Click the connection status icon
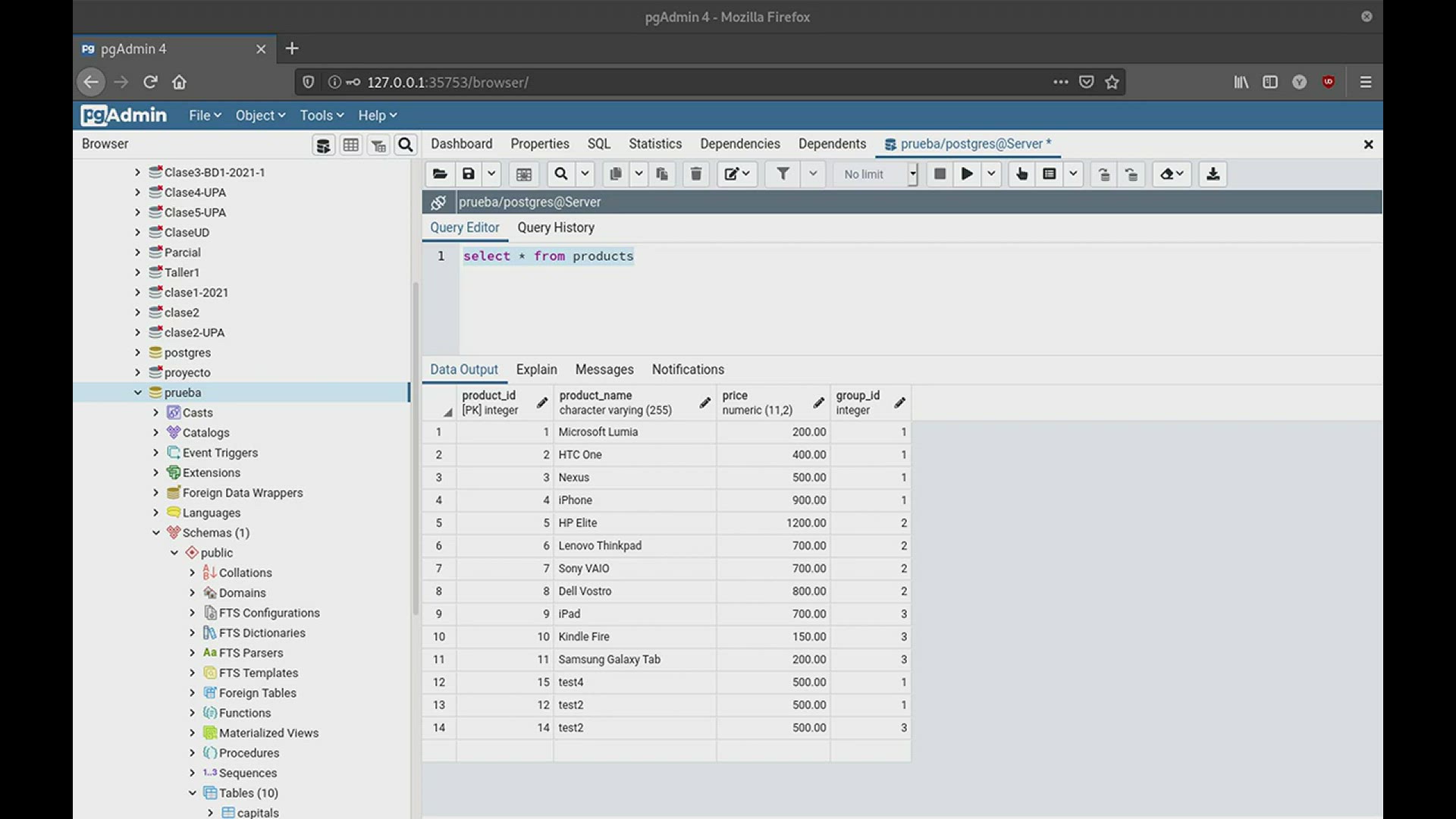This screenshot has height=819, width=1456. (438, 202)
